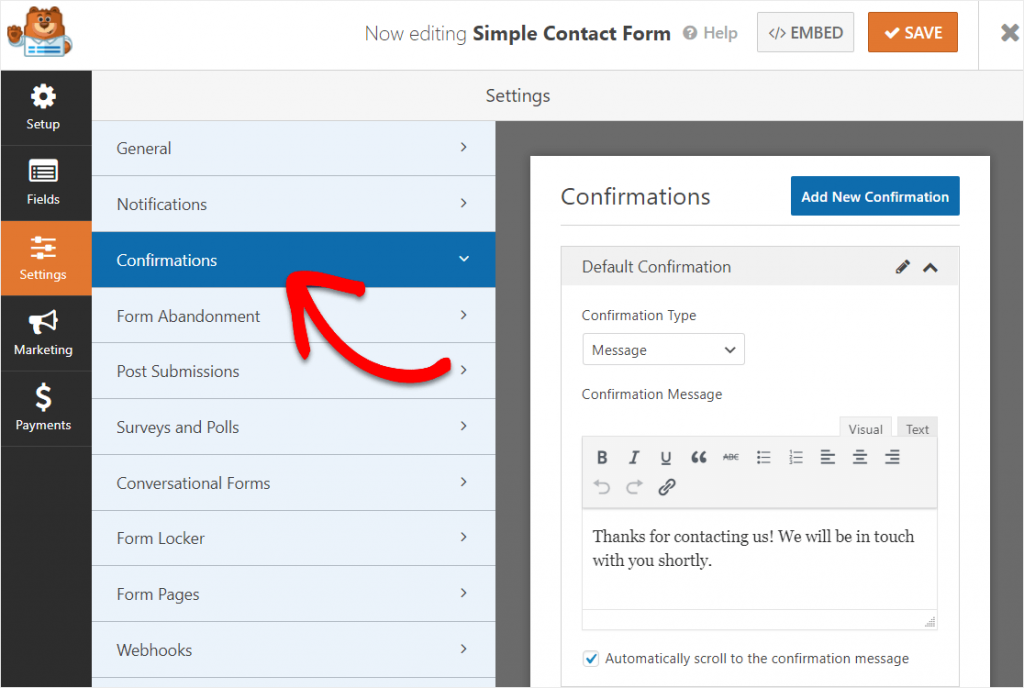Image resolution: width=1024 pixels, height=688 pixels.
Task: Apply bold formatting in the confirmation editor
Action: tap(602, 457)
